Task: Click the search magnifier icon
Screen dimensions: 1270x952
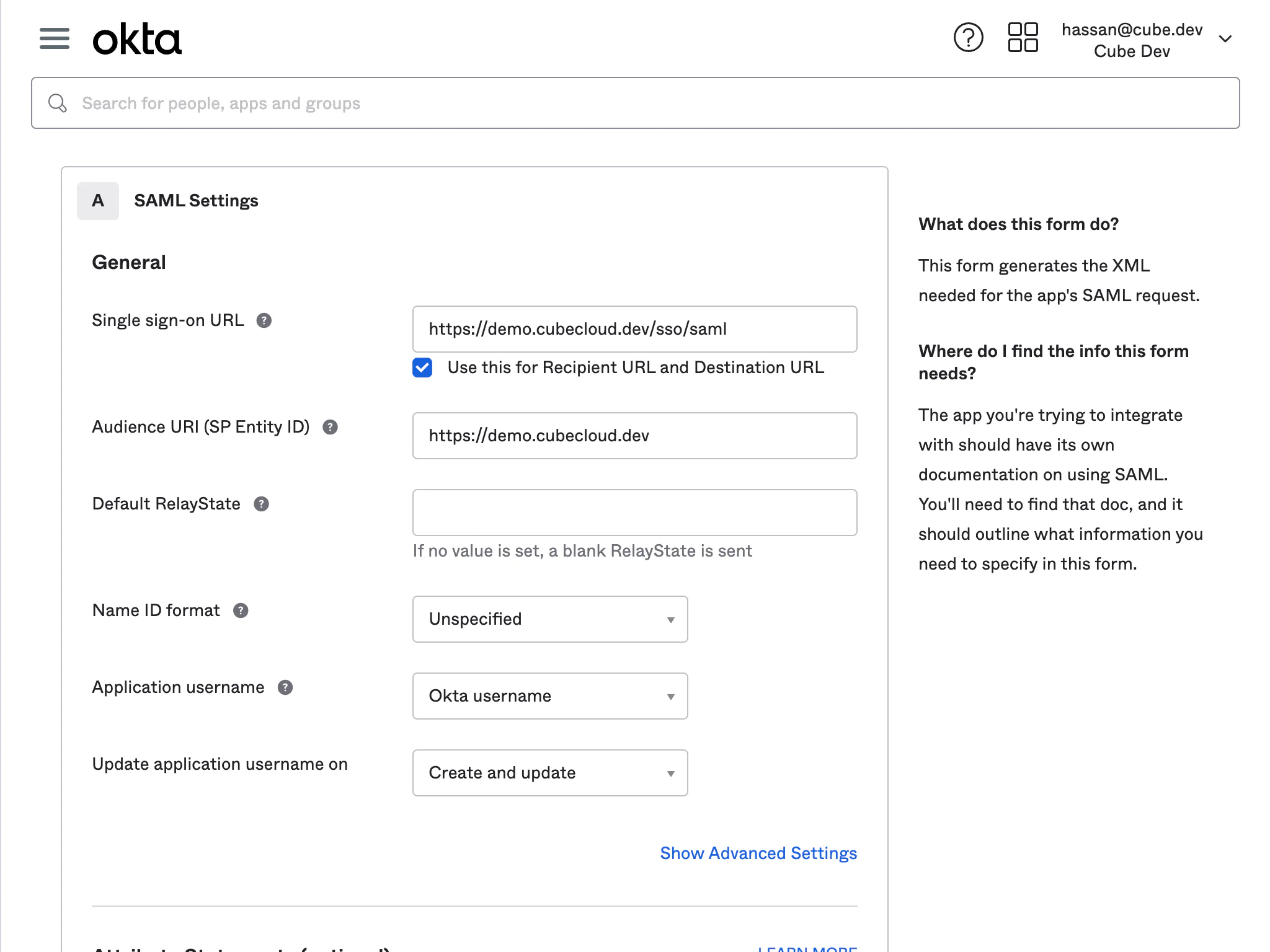Action: pos(58,103)
